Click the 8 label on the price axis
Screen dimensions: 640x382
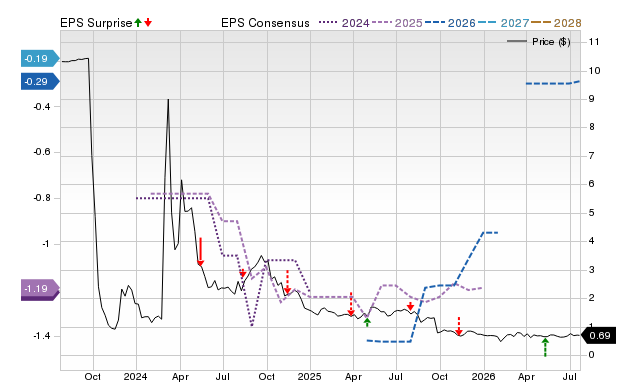tap(591, 127)
